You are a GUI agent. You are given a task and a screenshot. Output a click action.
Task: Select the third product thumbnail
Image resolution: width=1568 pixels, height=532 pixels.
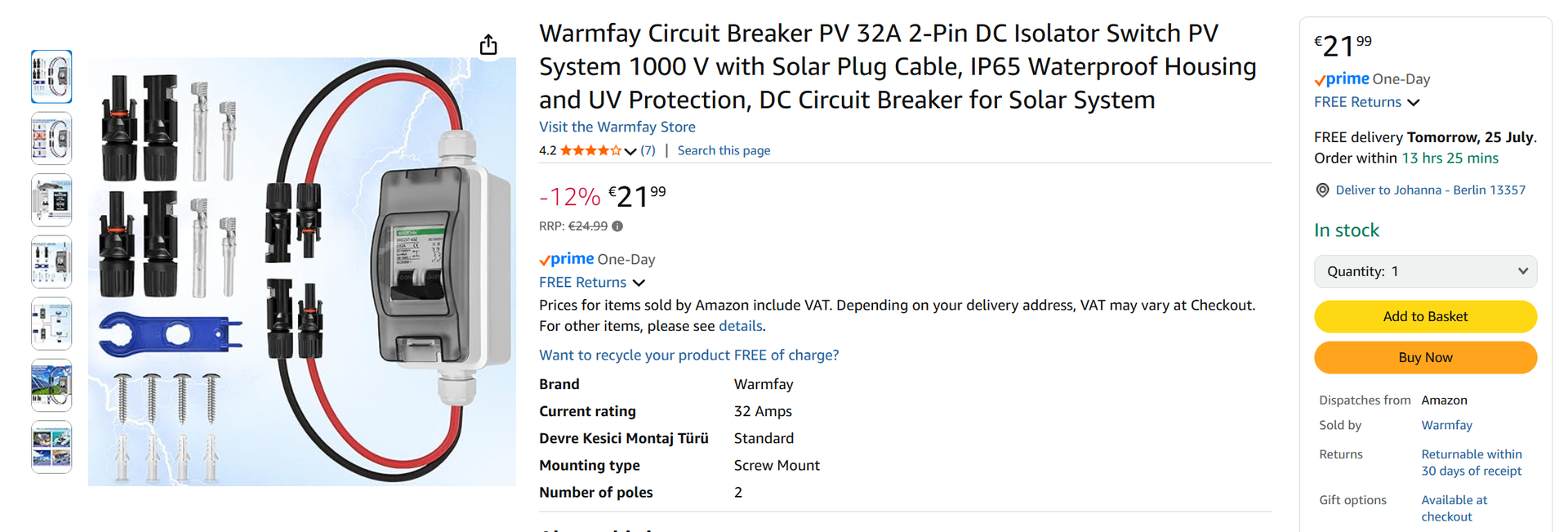click(x=51, y=200)
